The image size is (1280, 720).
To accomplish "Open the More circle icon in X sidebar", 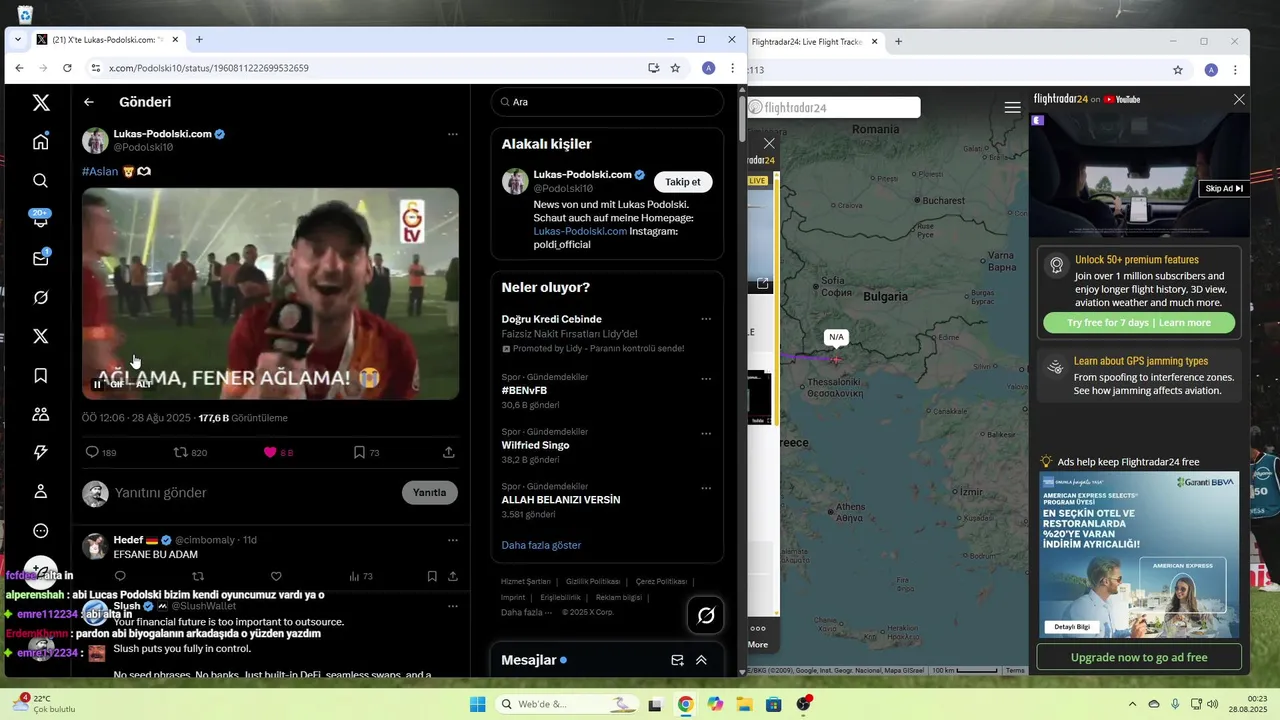I will 40,531.
